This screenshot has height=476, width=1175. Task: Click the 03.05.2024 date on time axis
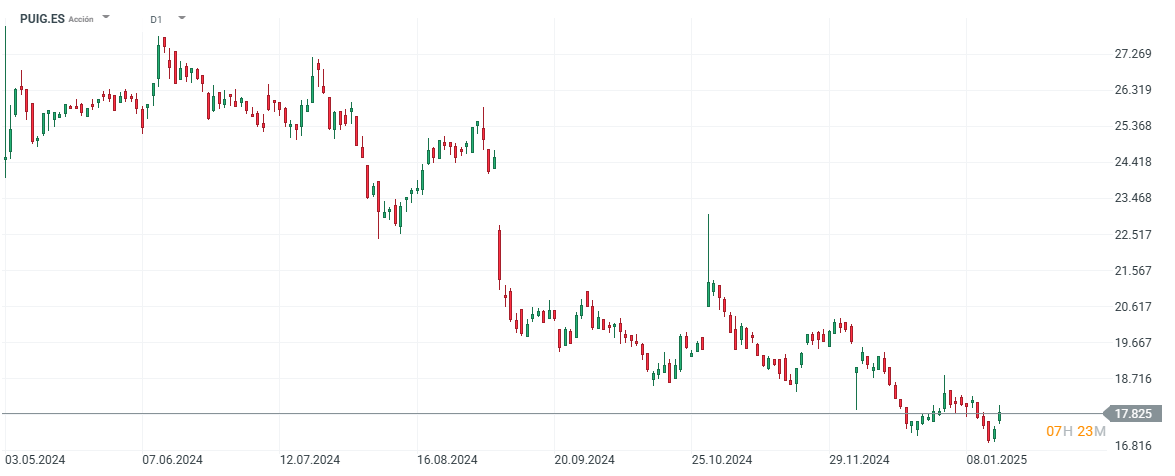coord(35,460)
